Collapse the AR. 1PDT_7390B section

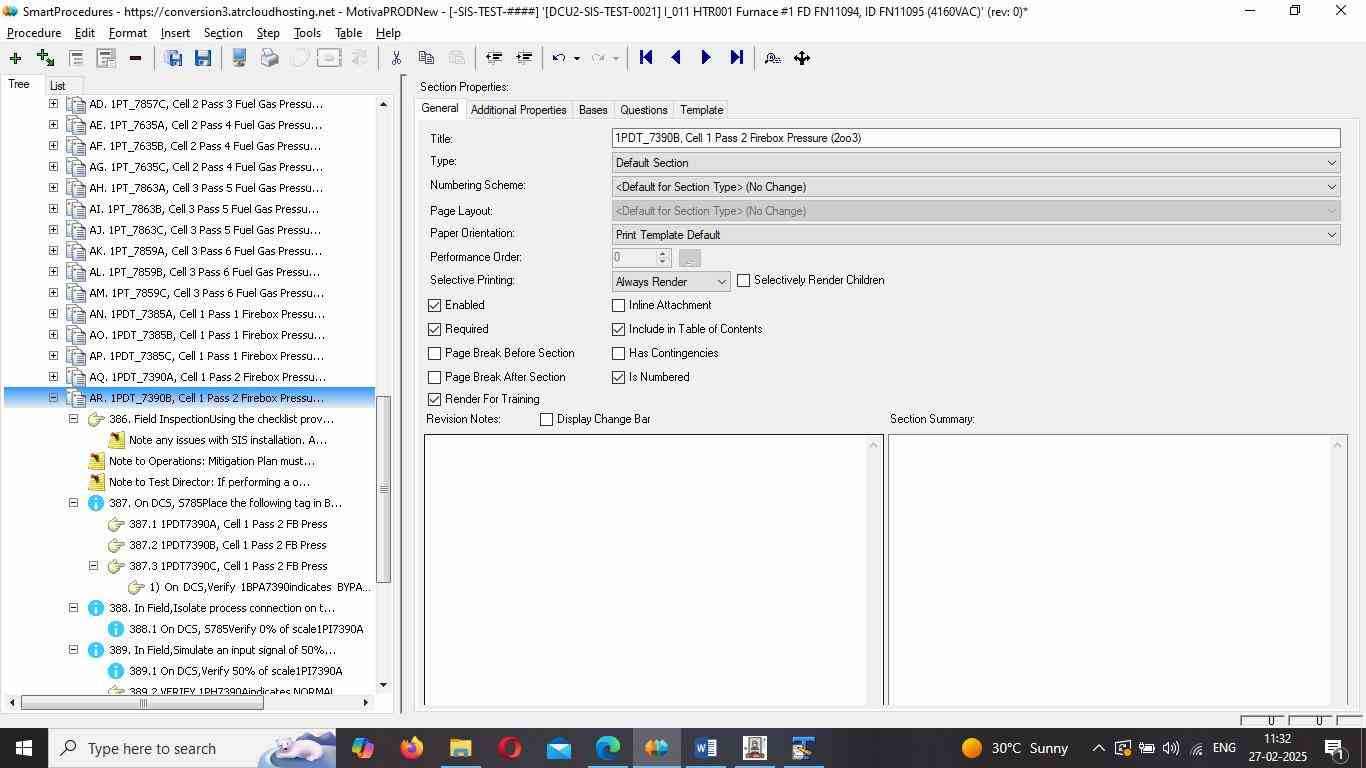pyautogui.click(x=53, y=398)
